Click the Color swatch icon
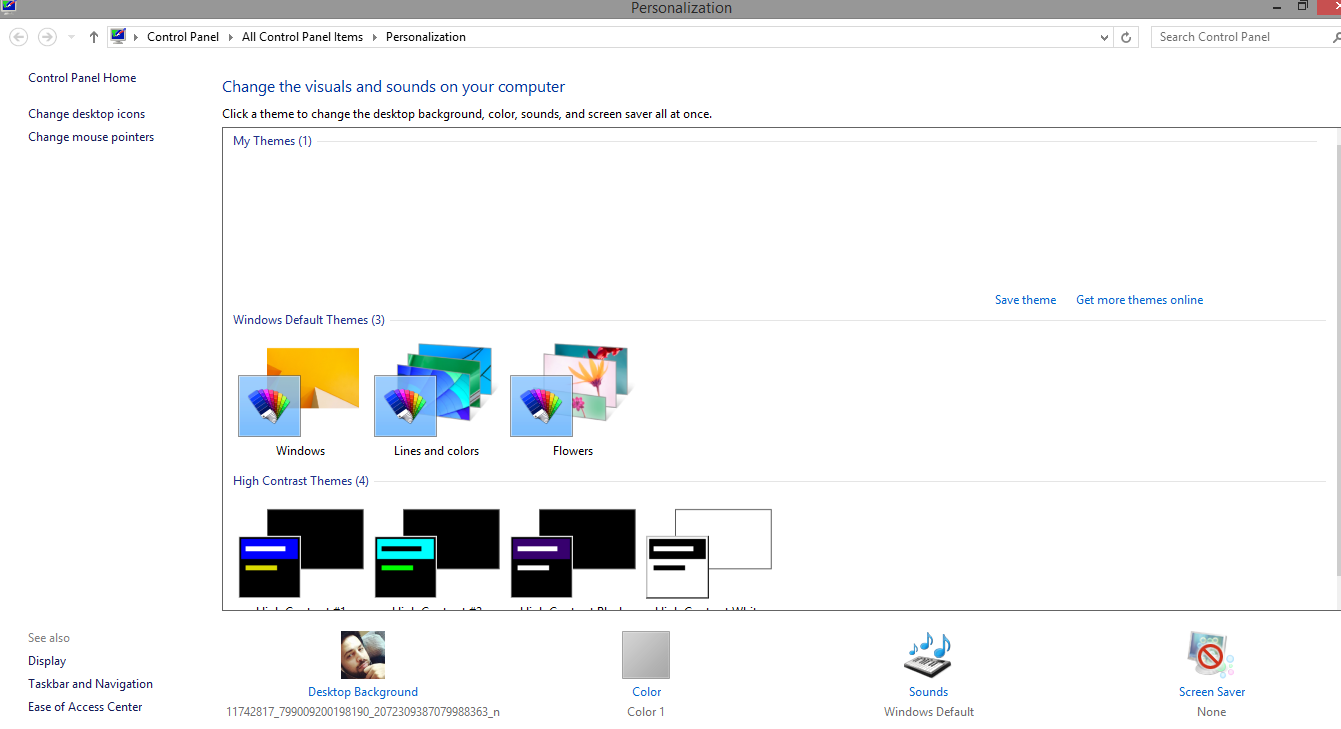 coord(646,655)
